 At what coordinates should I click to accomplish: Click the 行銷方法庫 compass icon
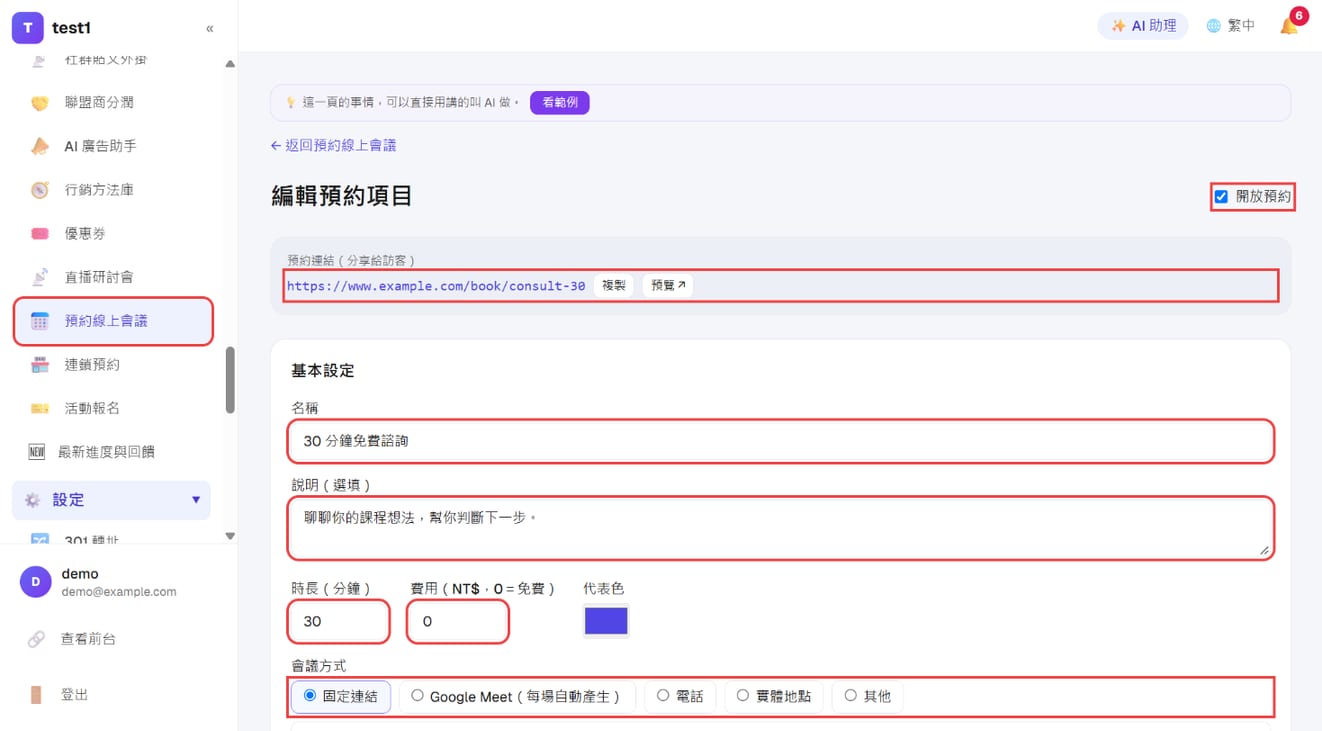39,190
